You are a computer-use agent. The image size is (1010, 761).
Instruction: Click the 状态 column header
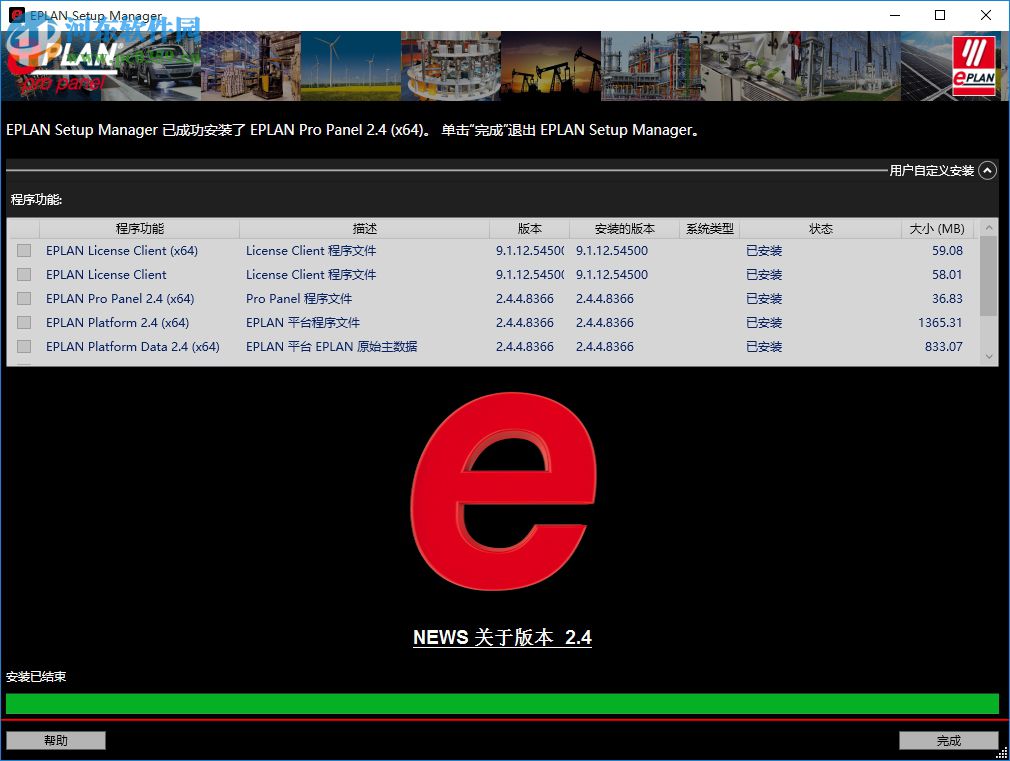click(820, 228)
